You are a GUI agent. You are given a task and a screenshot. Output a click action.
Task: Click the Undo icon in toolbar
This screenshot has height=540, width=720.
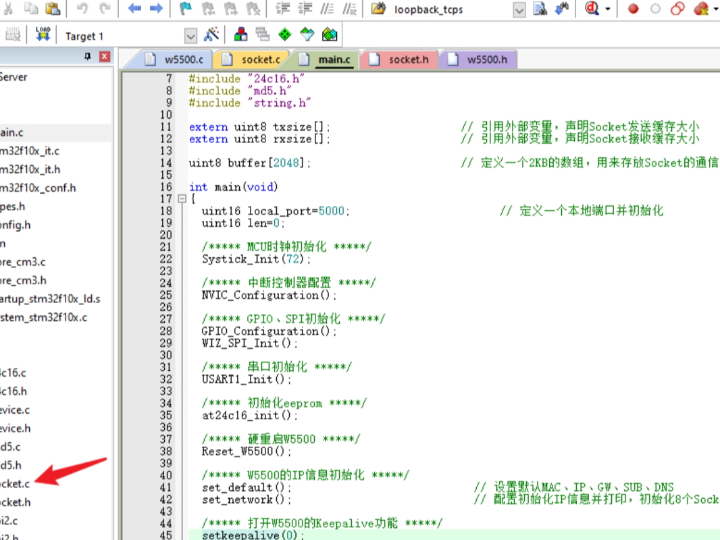[x=82, y=9]
